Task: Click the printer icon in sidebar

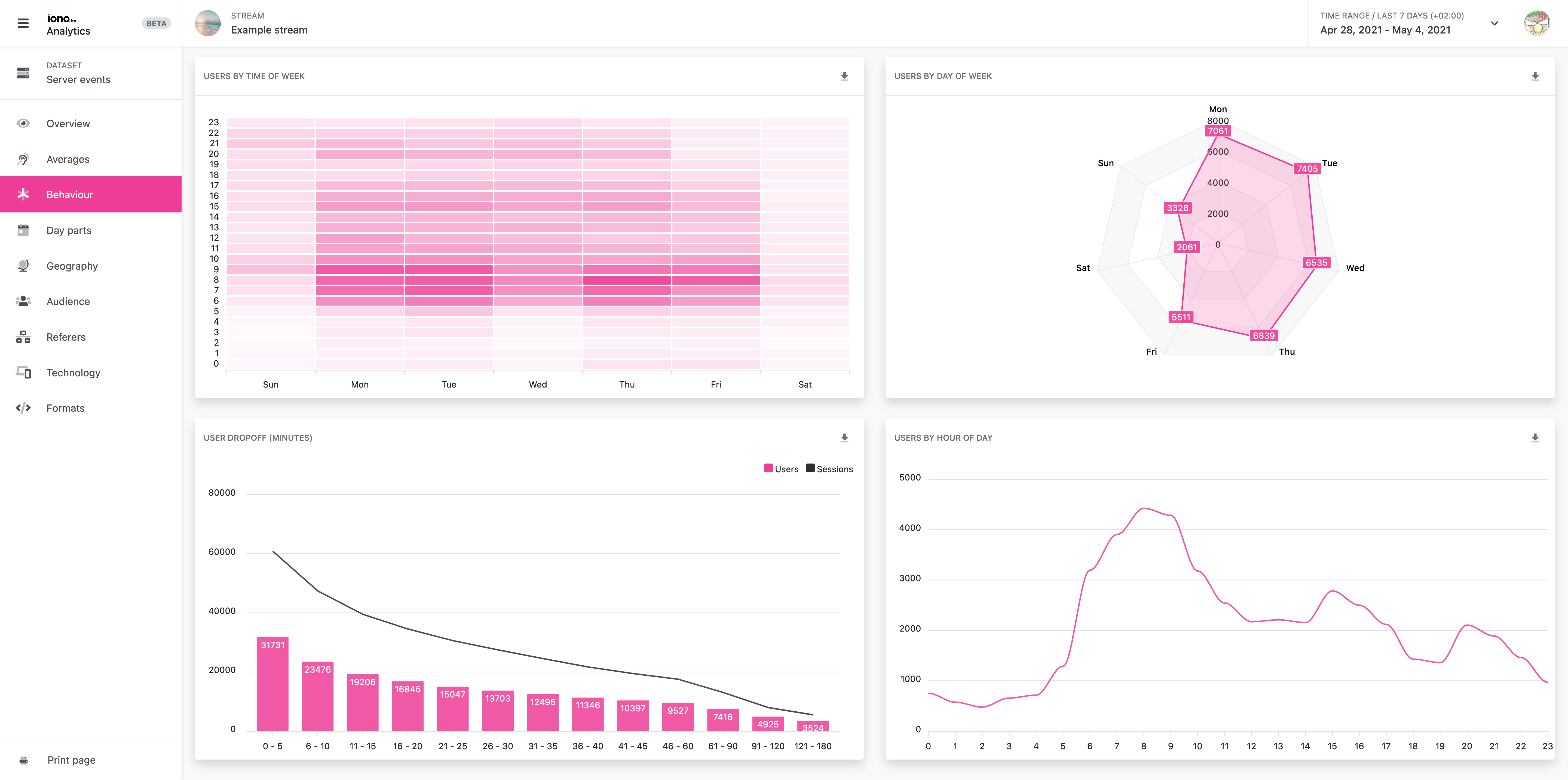Action: point(23,760)
